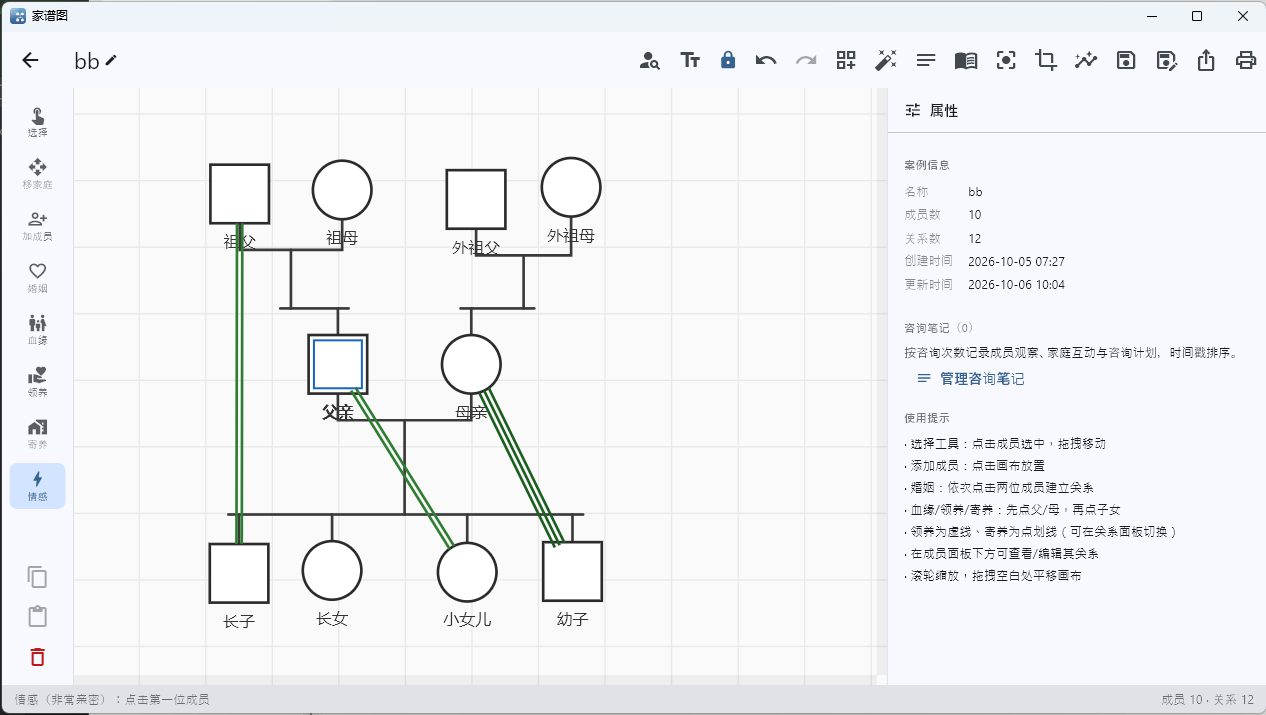
Task: Select the 祖父 square node
Action: 239,194
